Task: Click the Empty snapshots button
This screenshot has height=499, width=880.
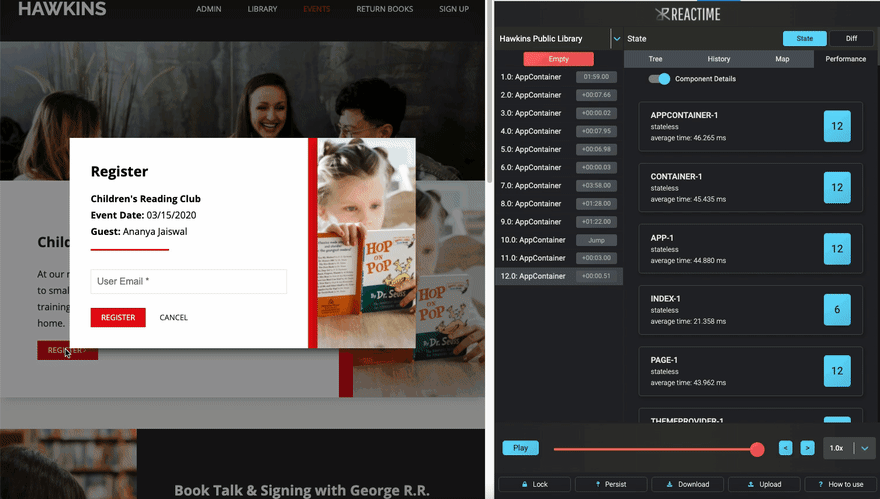Action: [558, 59]
